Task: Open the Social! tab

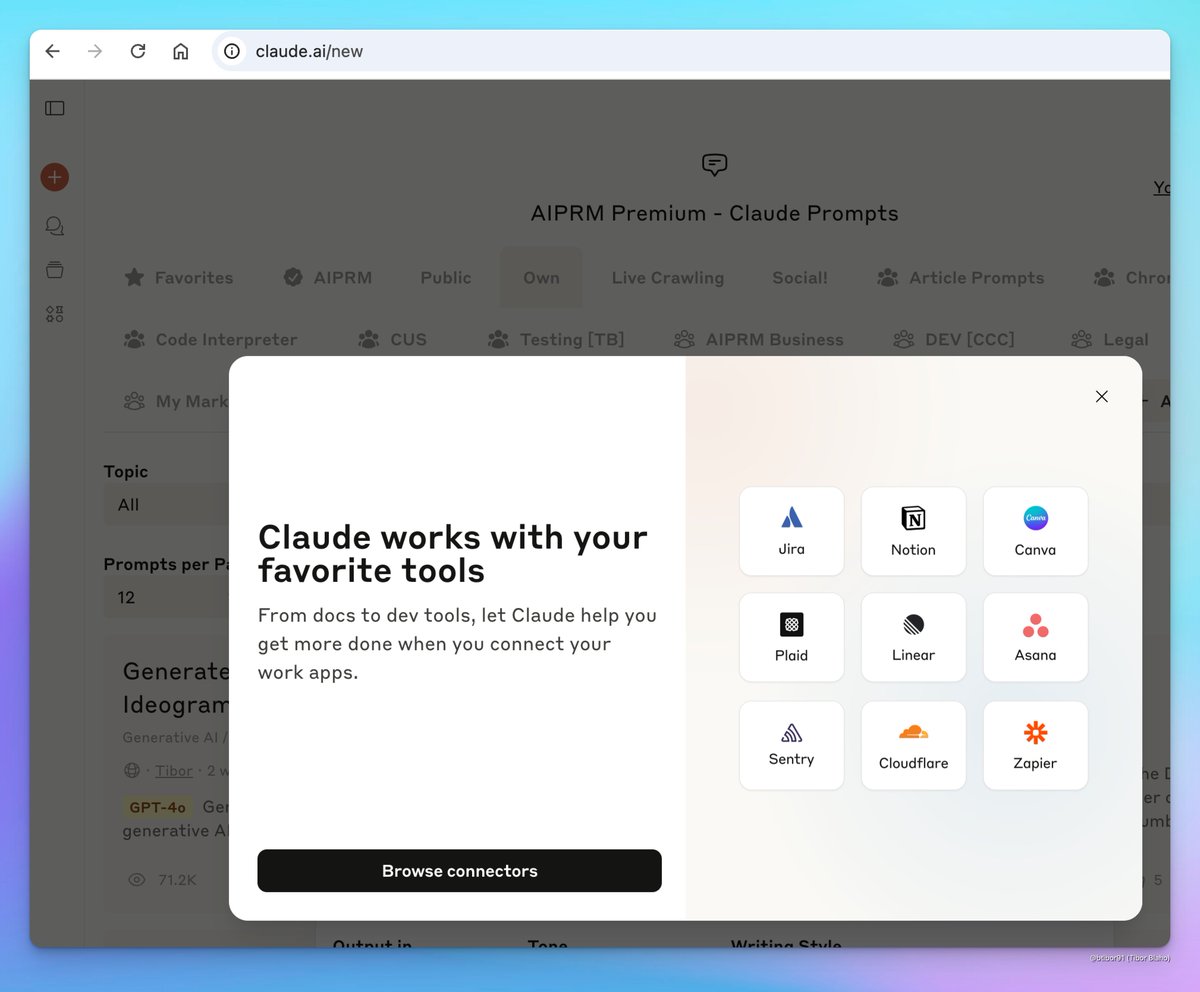Action: point(800,278)
